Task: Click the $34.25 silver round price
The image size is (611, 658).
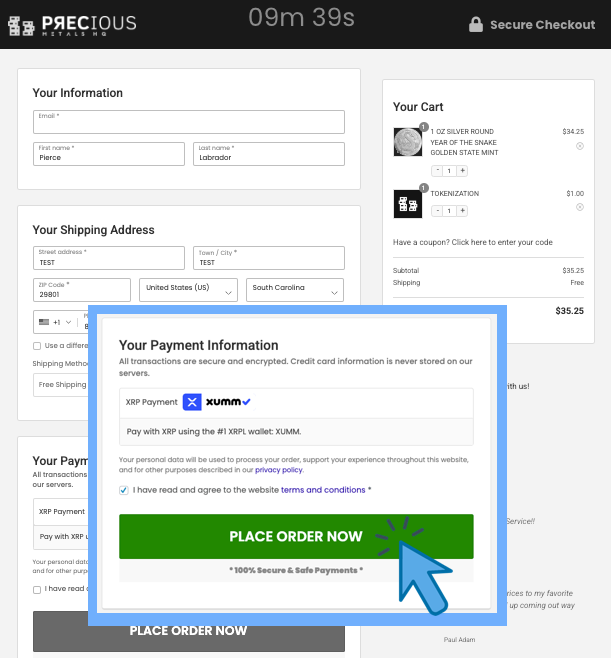Action: pyautogui.click(x=573, y=131)
